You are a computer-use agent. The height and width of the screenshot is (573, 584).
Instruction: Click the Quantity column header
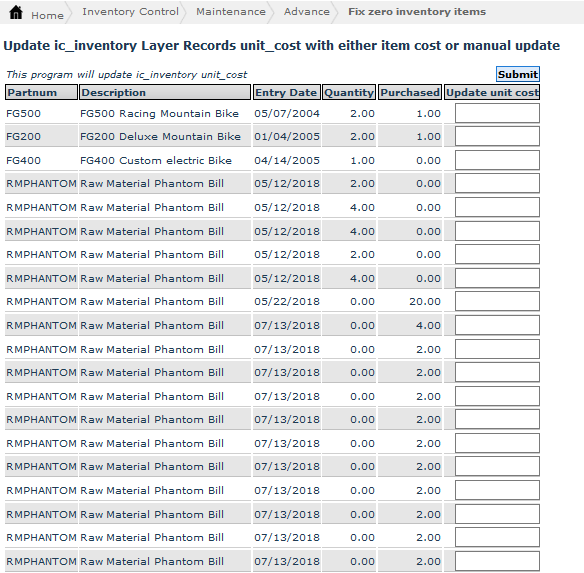[x=349, y=92]
